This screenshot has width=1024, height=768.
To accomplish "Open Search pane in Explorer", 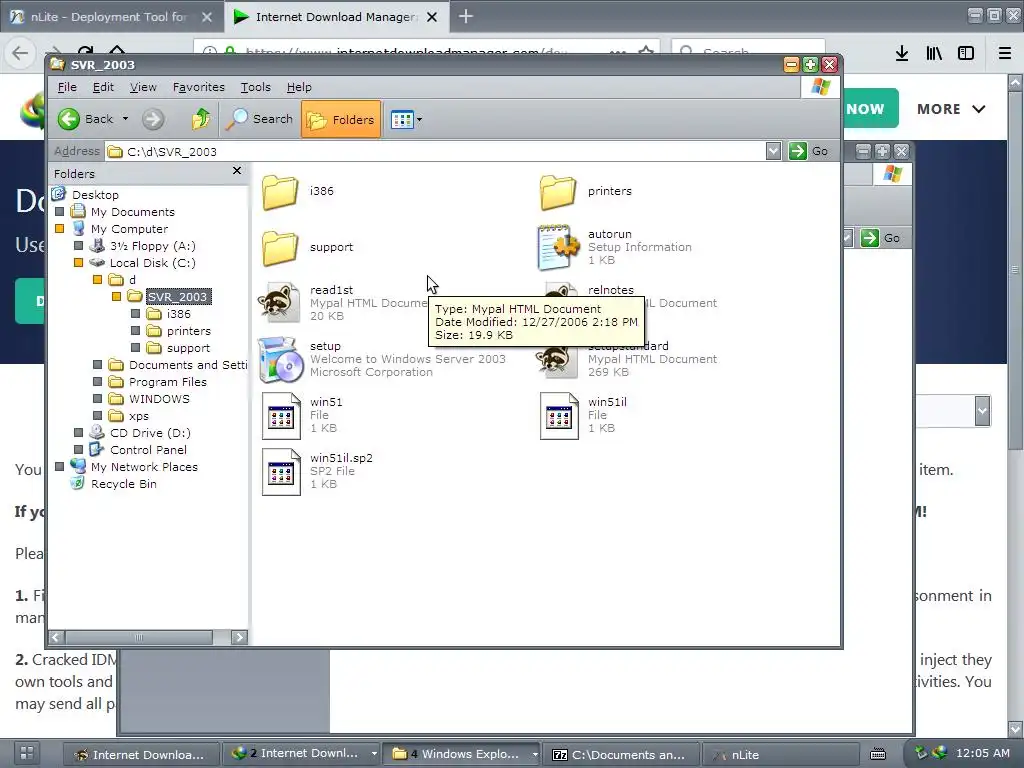I will click(260, 120).
